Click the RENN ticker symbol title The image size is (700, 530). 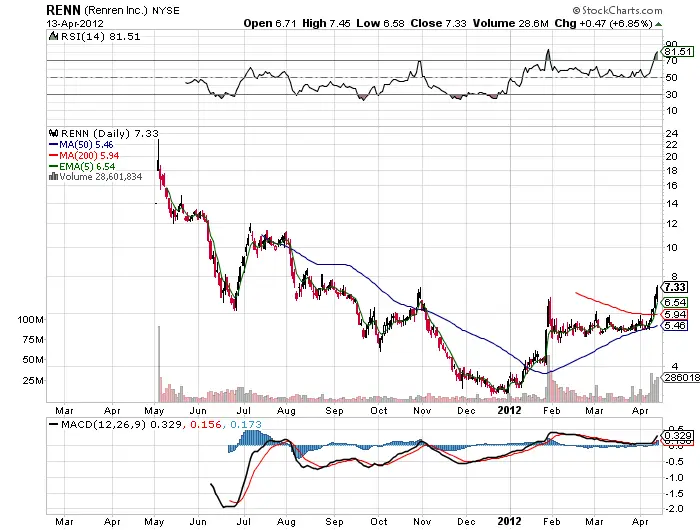(63, 10)
